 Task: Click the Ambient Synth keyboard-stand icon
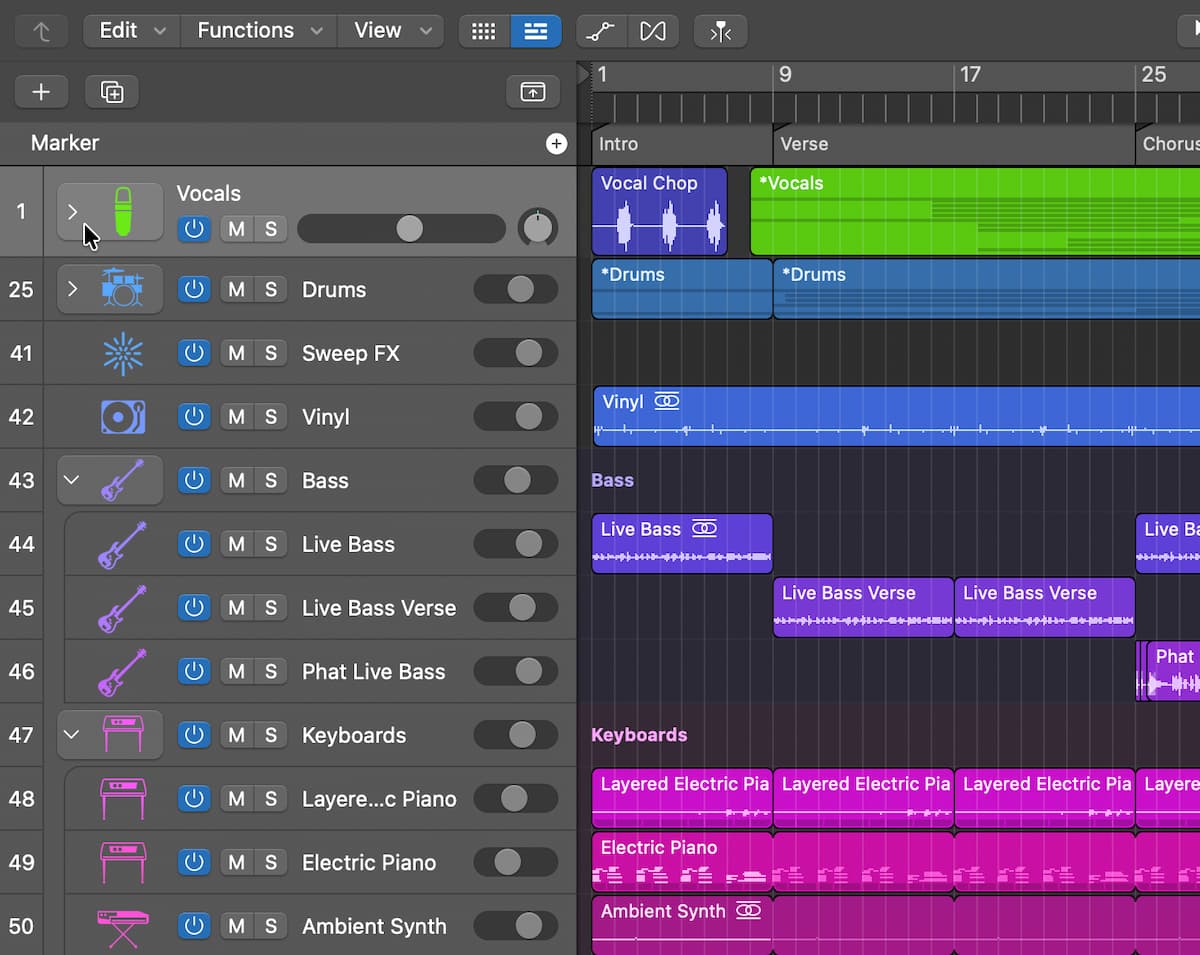[x=123, y=926]
